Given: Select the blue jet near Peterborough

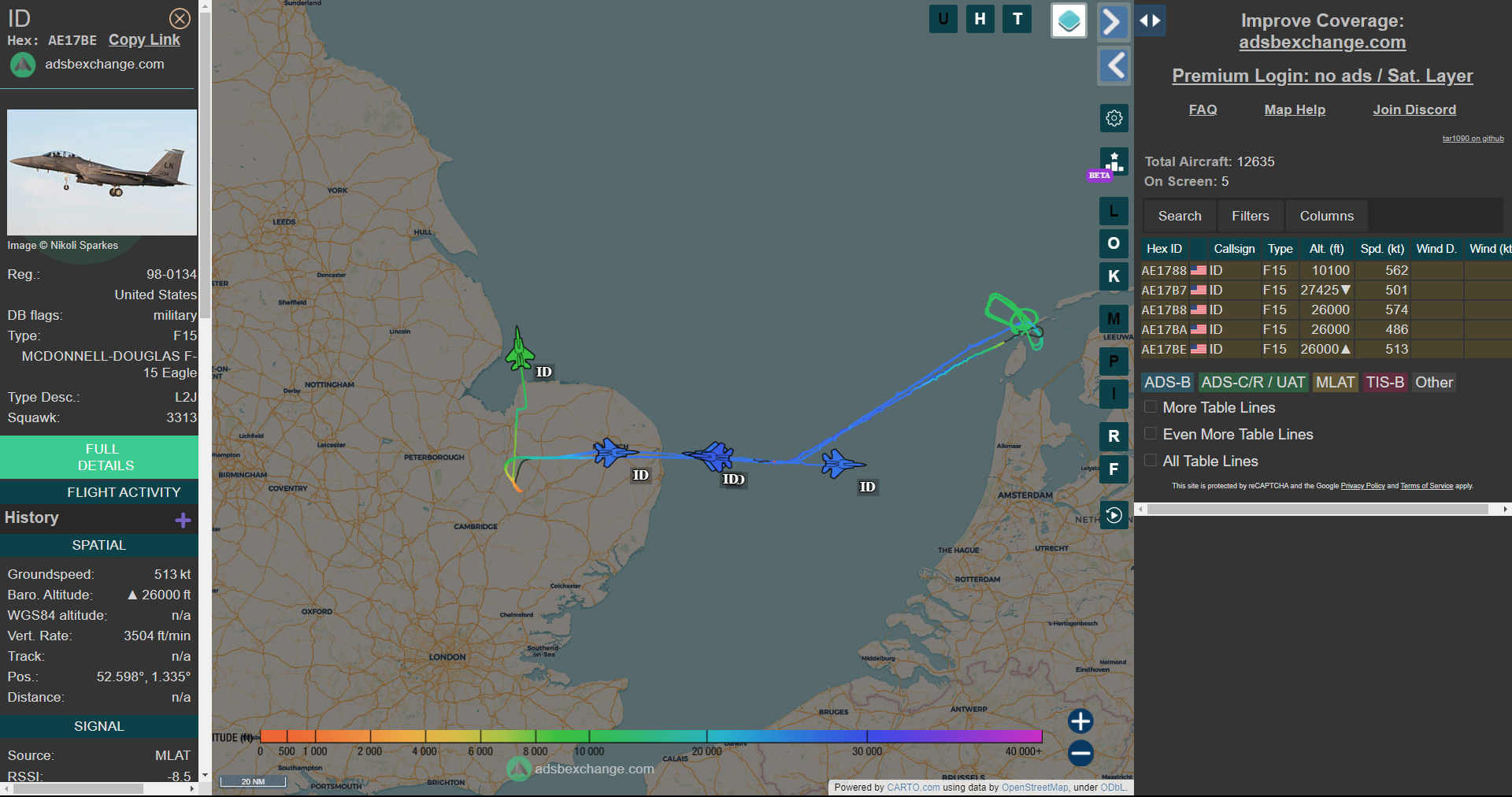Looking at the screenshot, I should [x=613, y=452].
